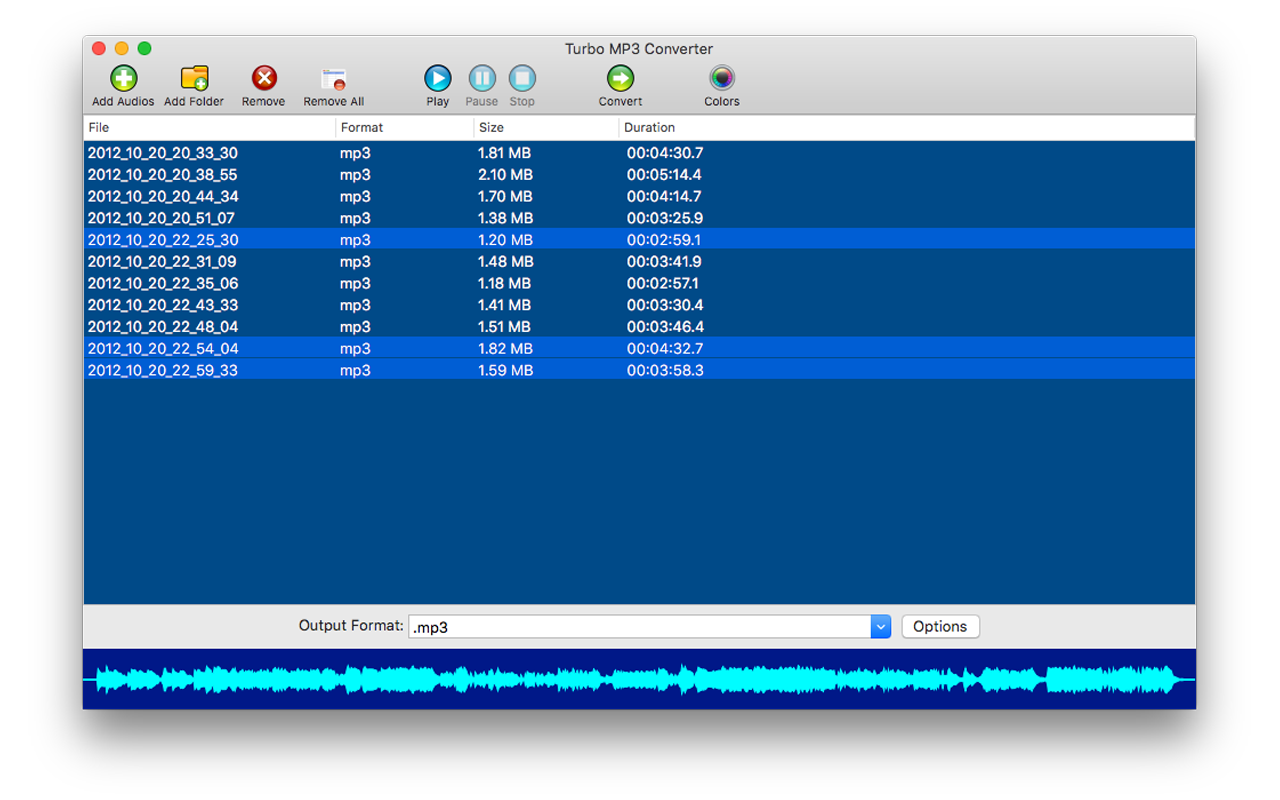Screen dimensions: 1280x800
Task: Open the Output Format dropdown arrow
Action: click(x=880, y=627)
